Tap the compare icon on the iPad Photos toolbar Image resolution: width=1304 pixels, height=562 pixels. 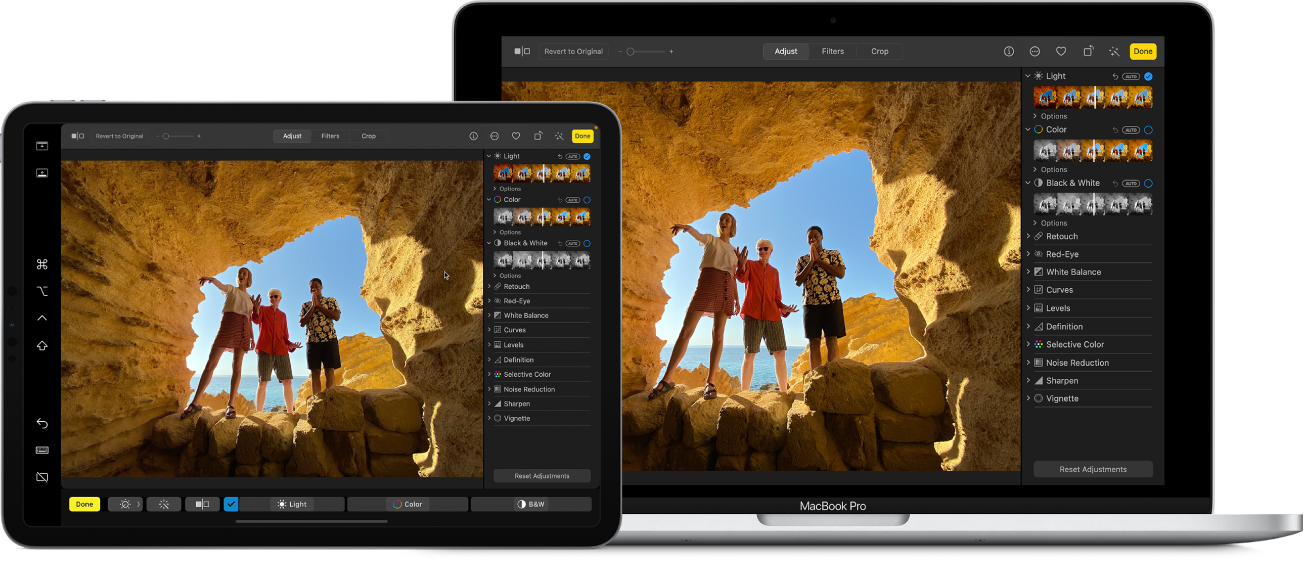point(76,136)
